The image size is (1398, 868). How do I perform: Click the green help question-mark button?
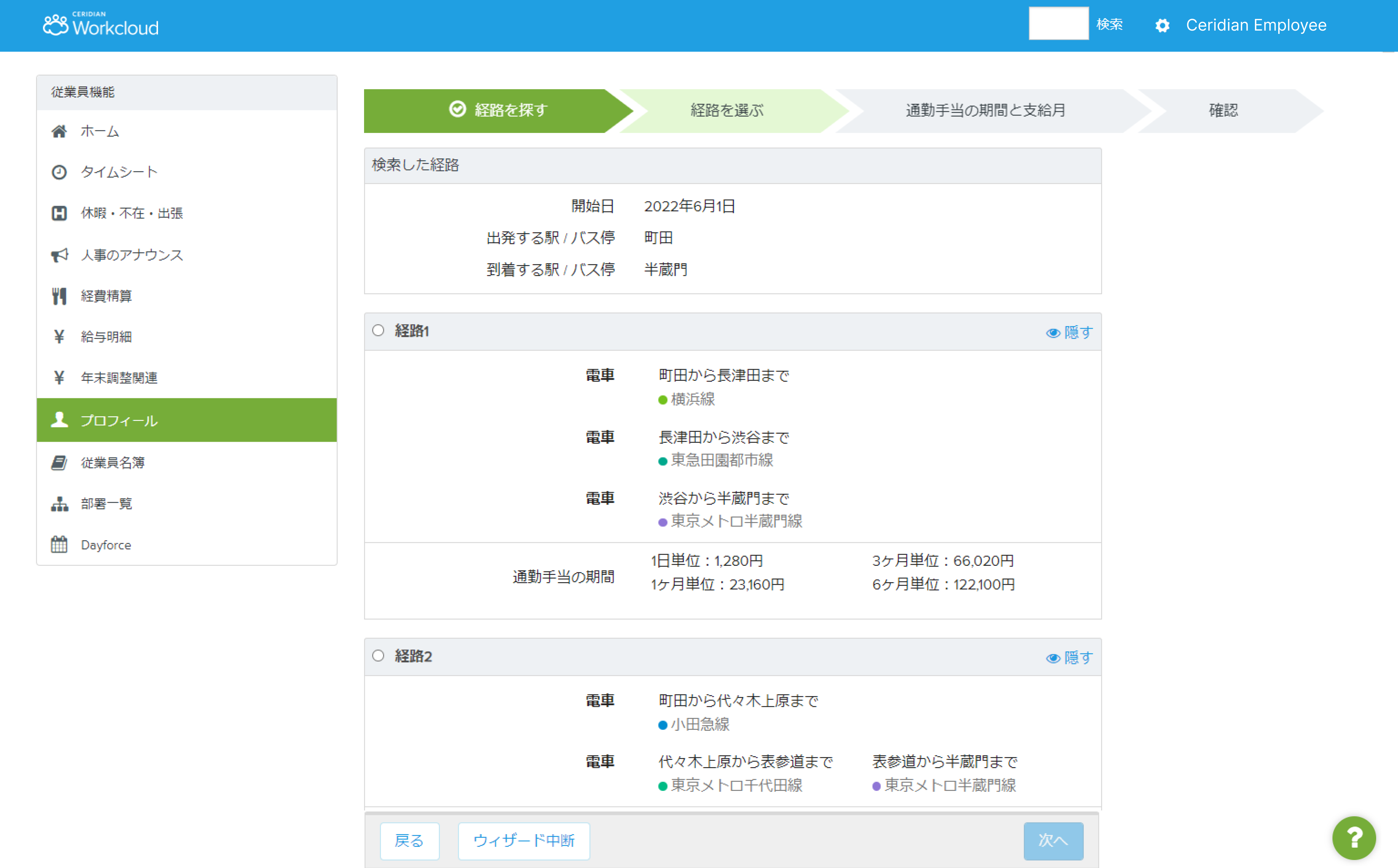[1354, 837]
